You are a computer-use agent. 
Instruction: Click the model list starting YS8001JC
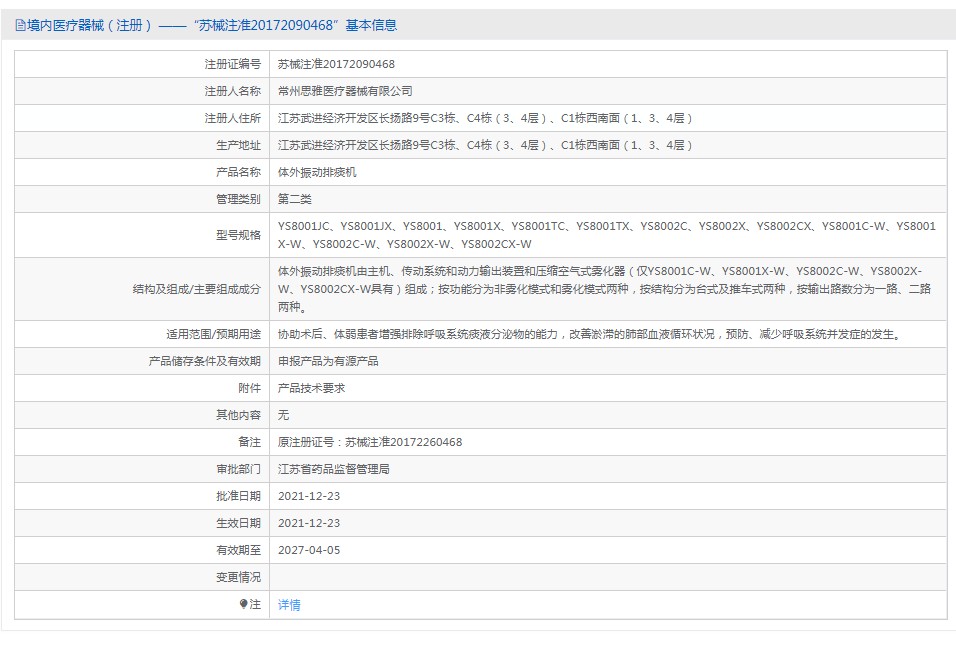tap(607, 235)
